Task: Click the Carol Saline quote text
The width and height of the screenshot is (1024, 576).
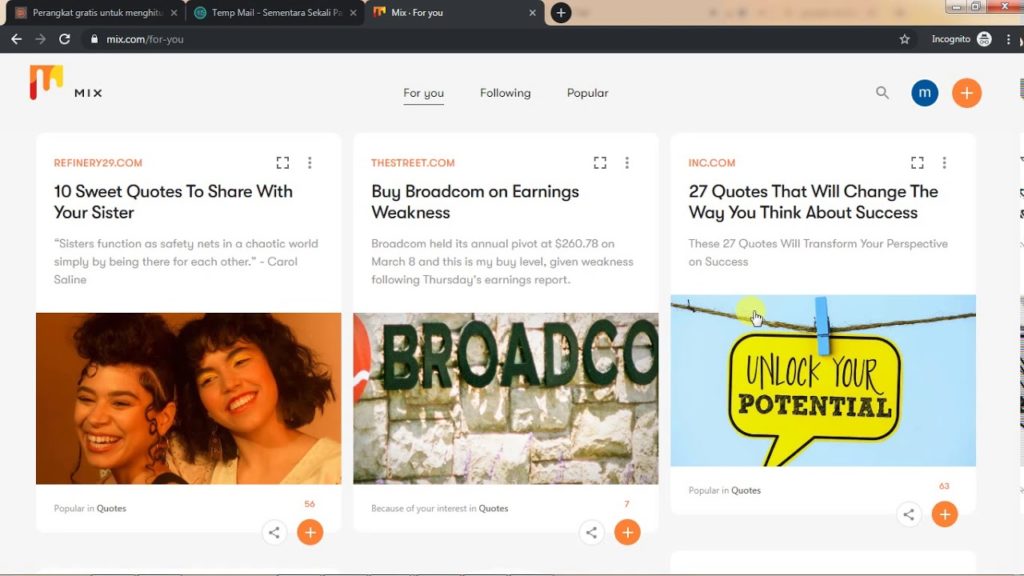Action: click(186, 261)
